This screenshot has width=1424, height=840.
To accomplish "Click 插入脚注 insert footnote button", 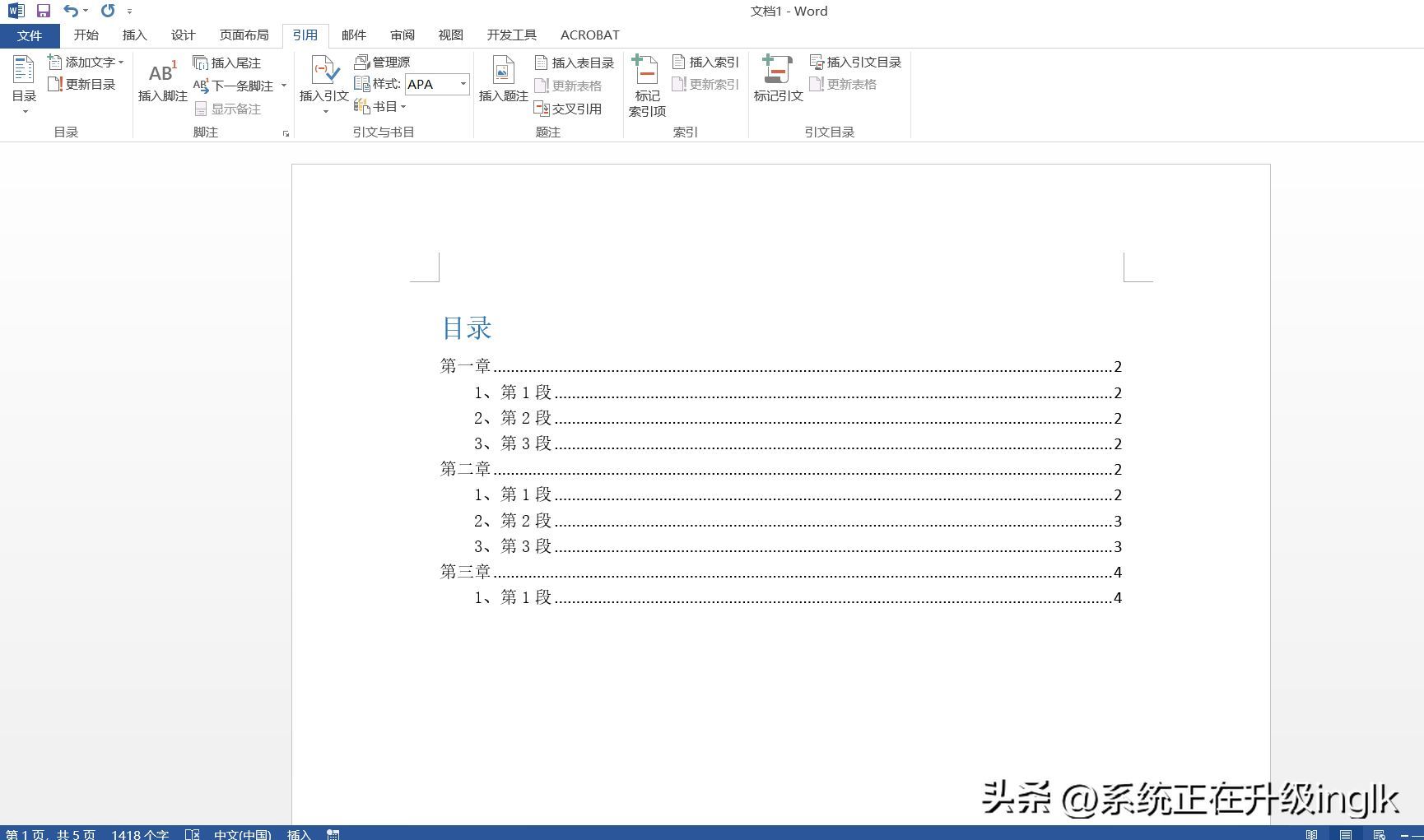I will [162, 81].
